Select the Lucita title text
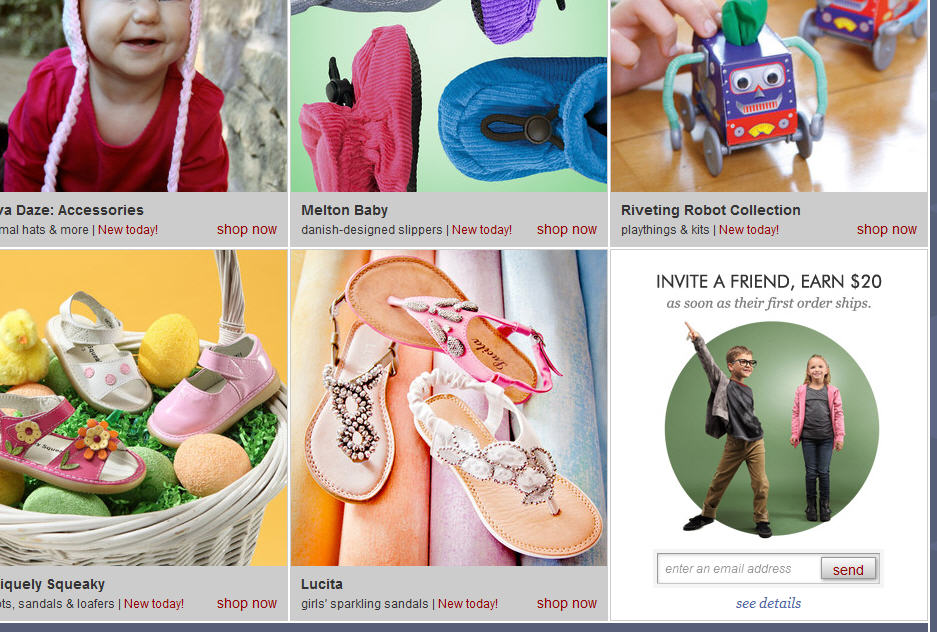This screenshot has width=937, height=632. [x=321, y=584]
